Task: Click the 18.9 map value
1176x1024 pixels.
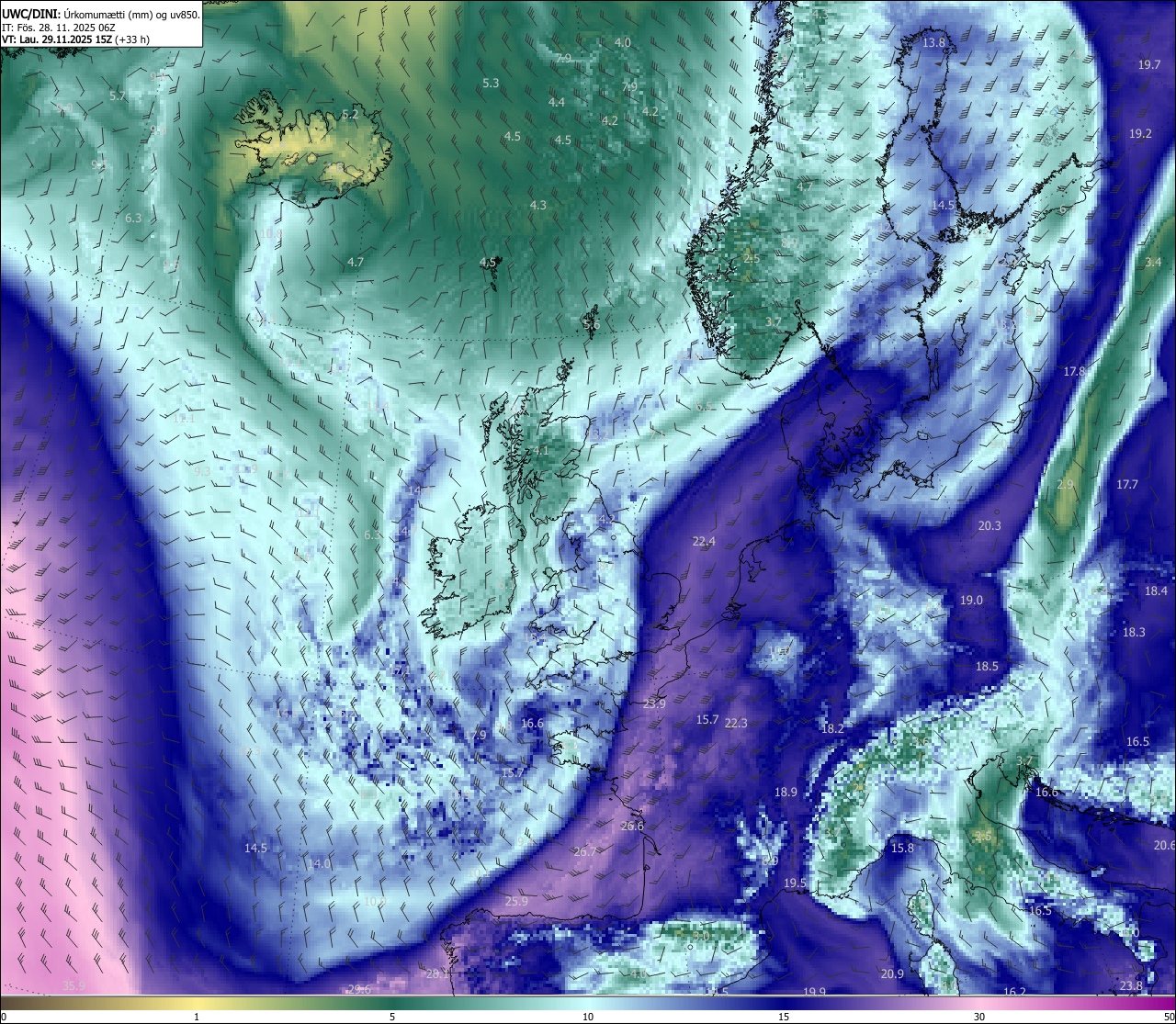Action: pyautogui.click(x=786, y=792)
